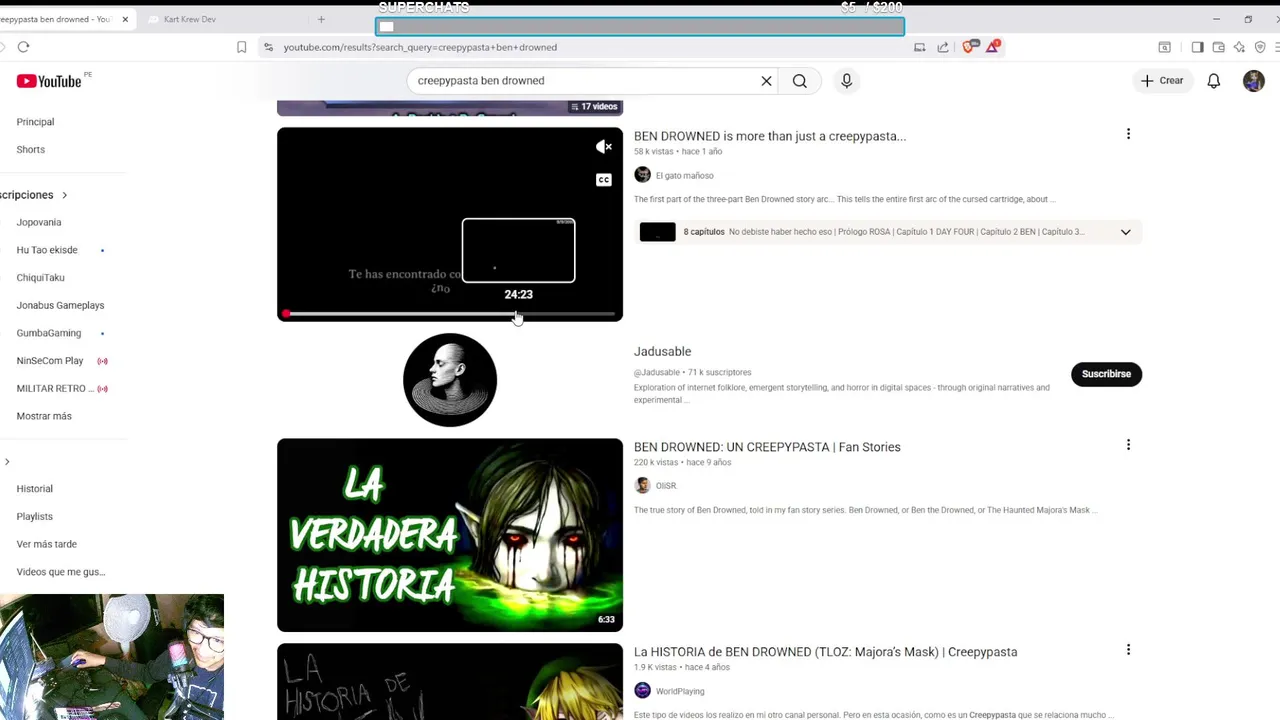Open the Brave VPN shield icon
The image size is (1280, 720).
click(x=1260, y=47)
